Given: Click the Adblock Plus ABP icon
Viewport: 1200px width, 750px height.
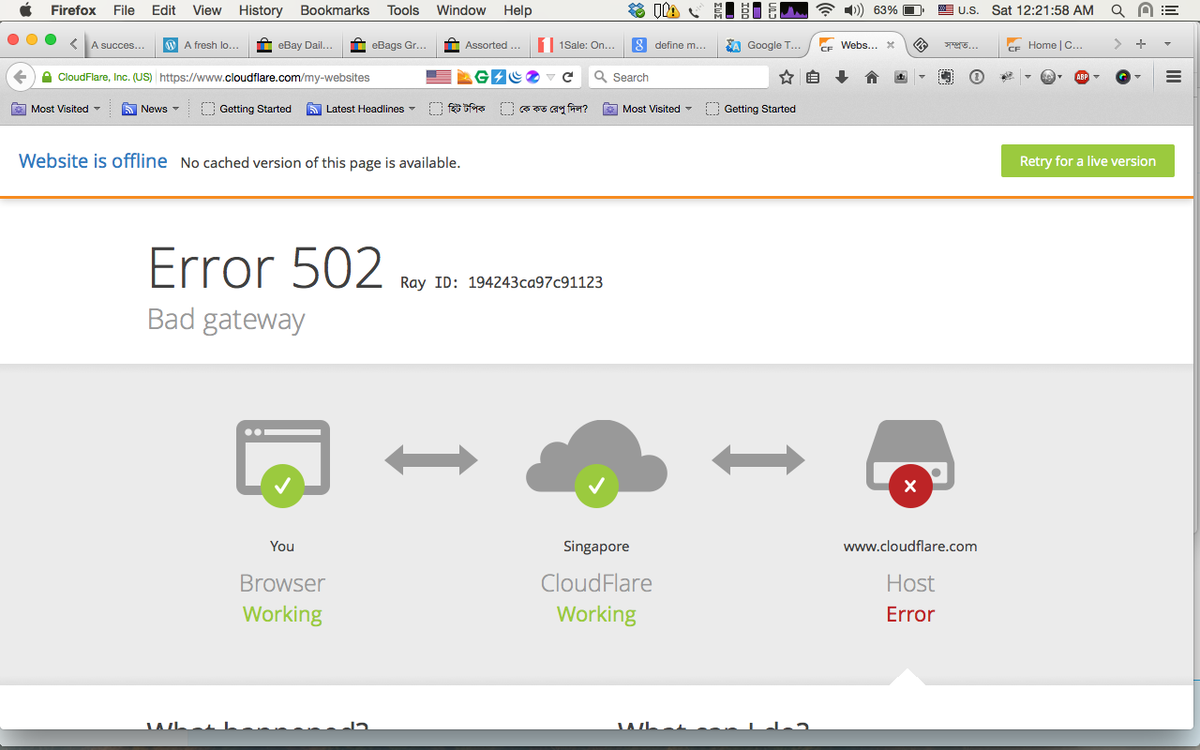Looking at the screenshot, I should pos(1081,77).
